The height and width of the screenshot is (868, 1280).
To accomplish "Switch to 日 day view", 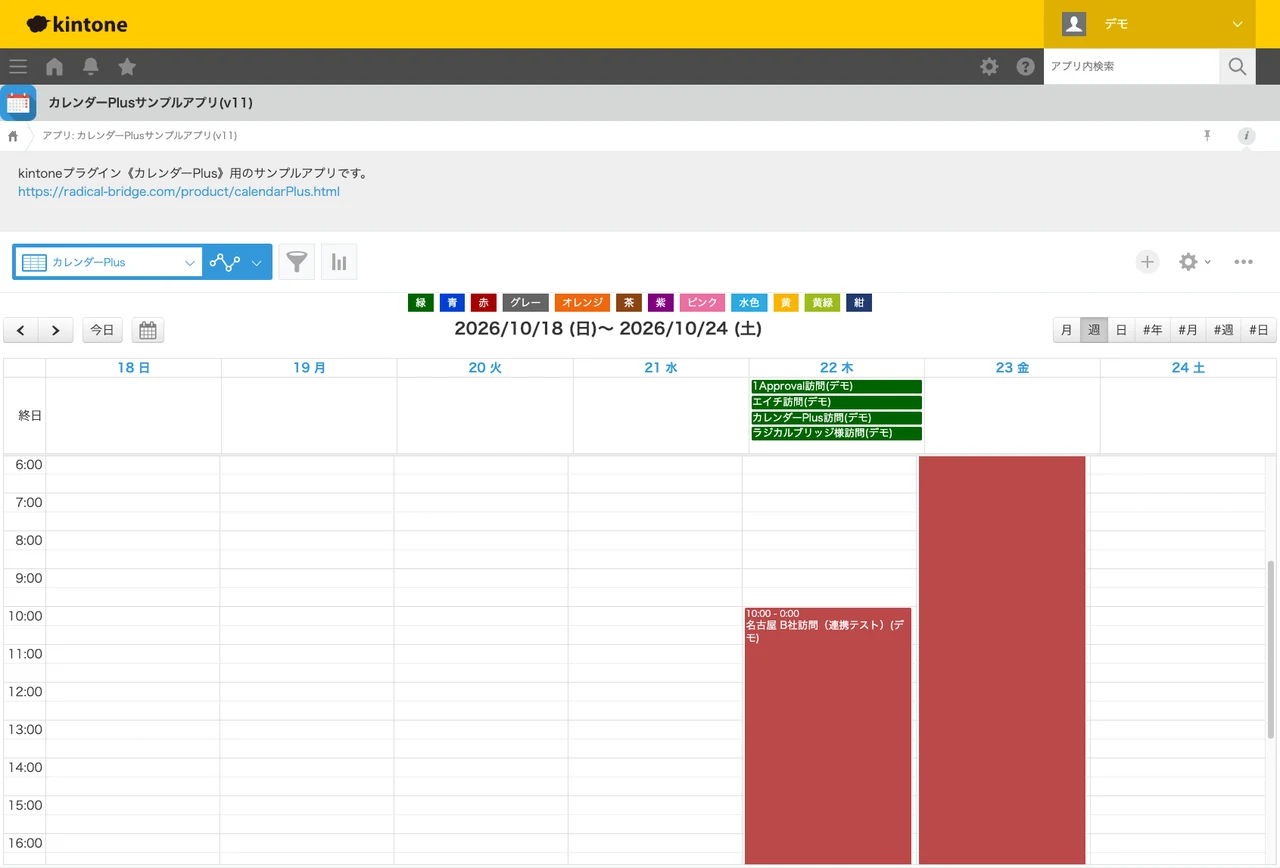I will tap(1122, 330).
